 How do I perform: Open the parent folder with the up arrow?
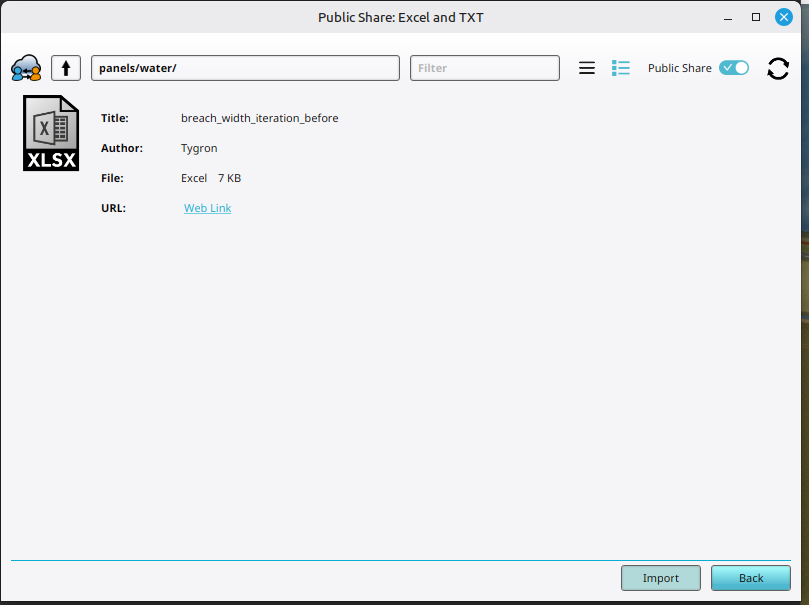point(65,67)
